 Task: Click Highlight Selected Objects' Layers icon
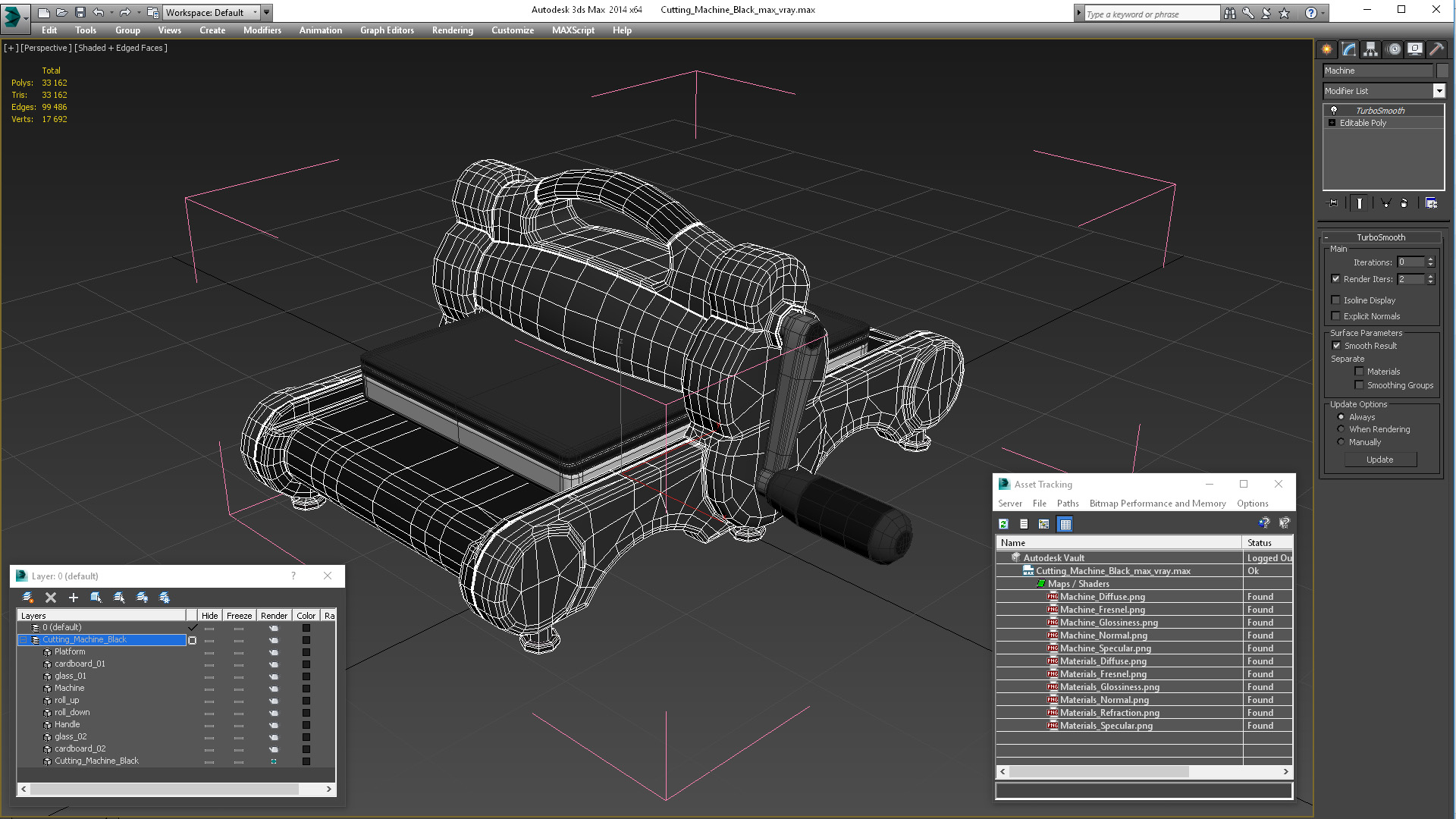[x=119, y=598]
